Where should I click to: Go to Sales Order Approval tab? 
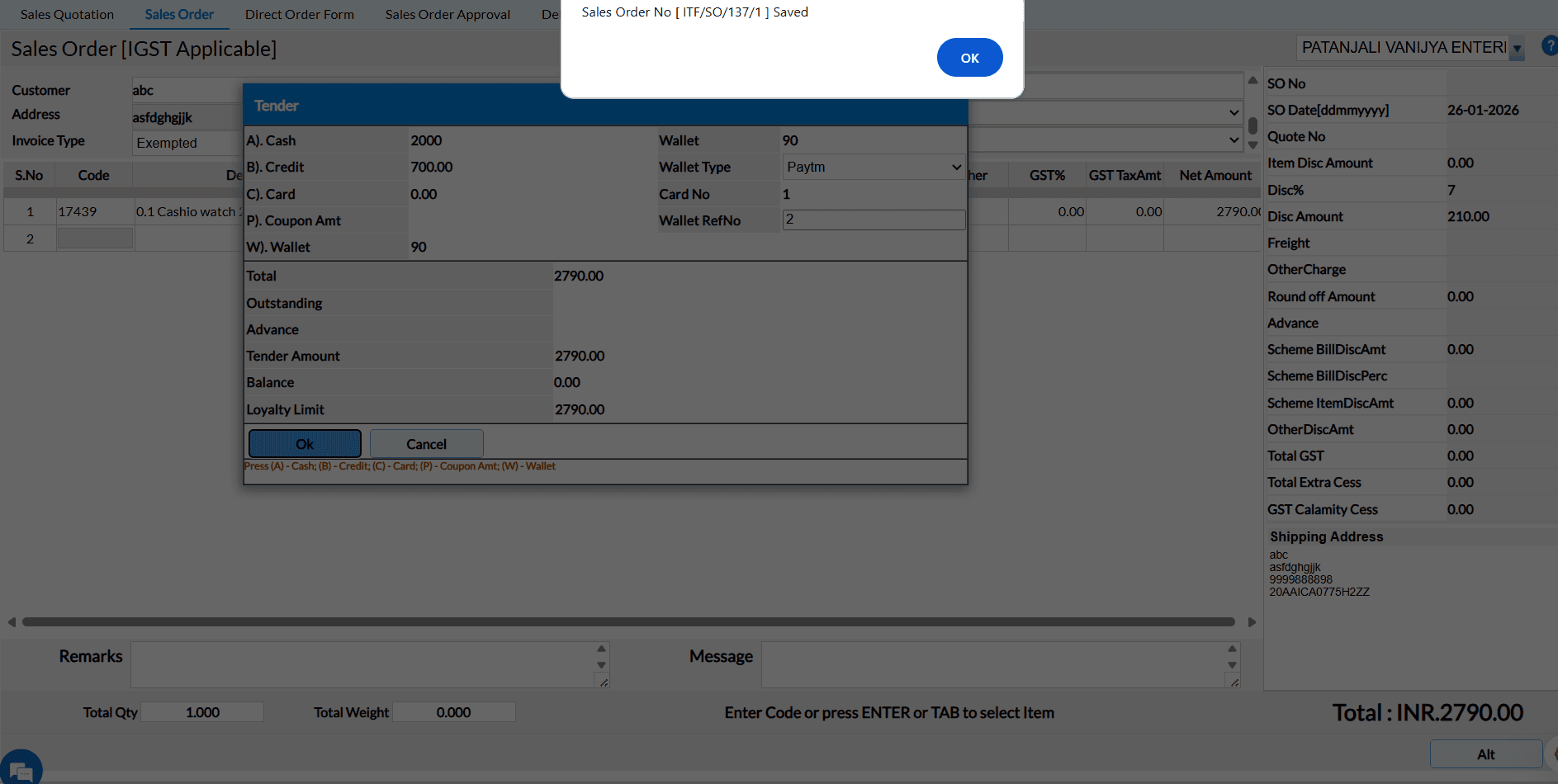[448, 14]
